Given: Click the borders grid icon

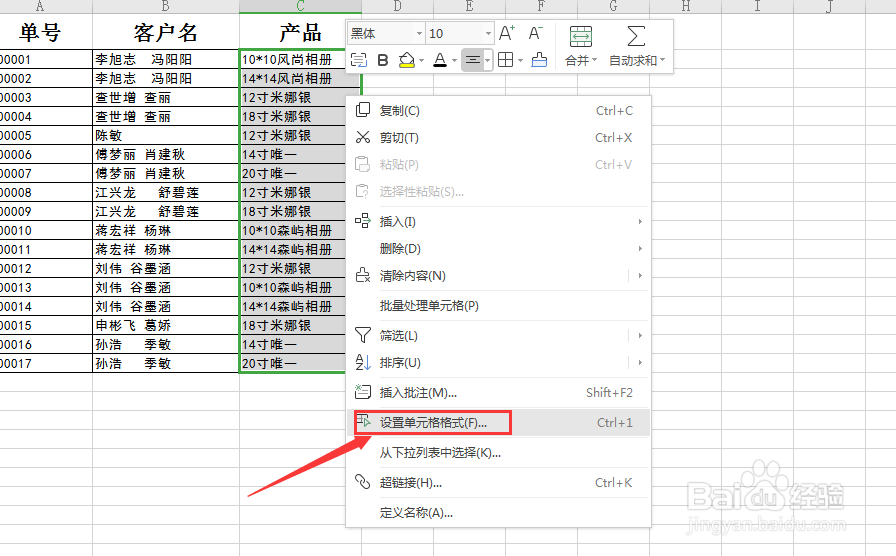Looking at the screenshot, I should (506, 60).
